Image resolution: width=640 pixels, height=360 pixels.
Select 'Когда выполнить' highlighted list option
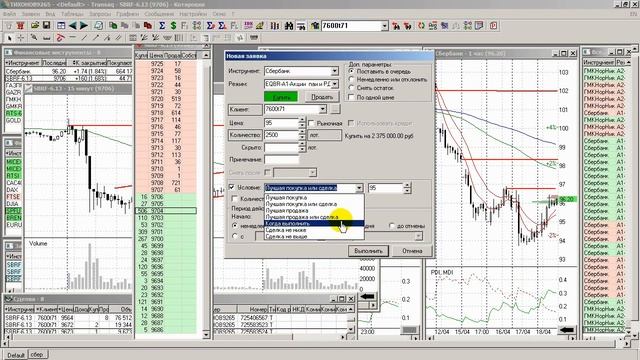[x=313, y=224]
